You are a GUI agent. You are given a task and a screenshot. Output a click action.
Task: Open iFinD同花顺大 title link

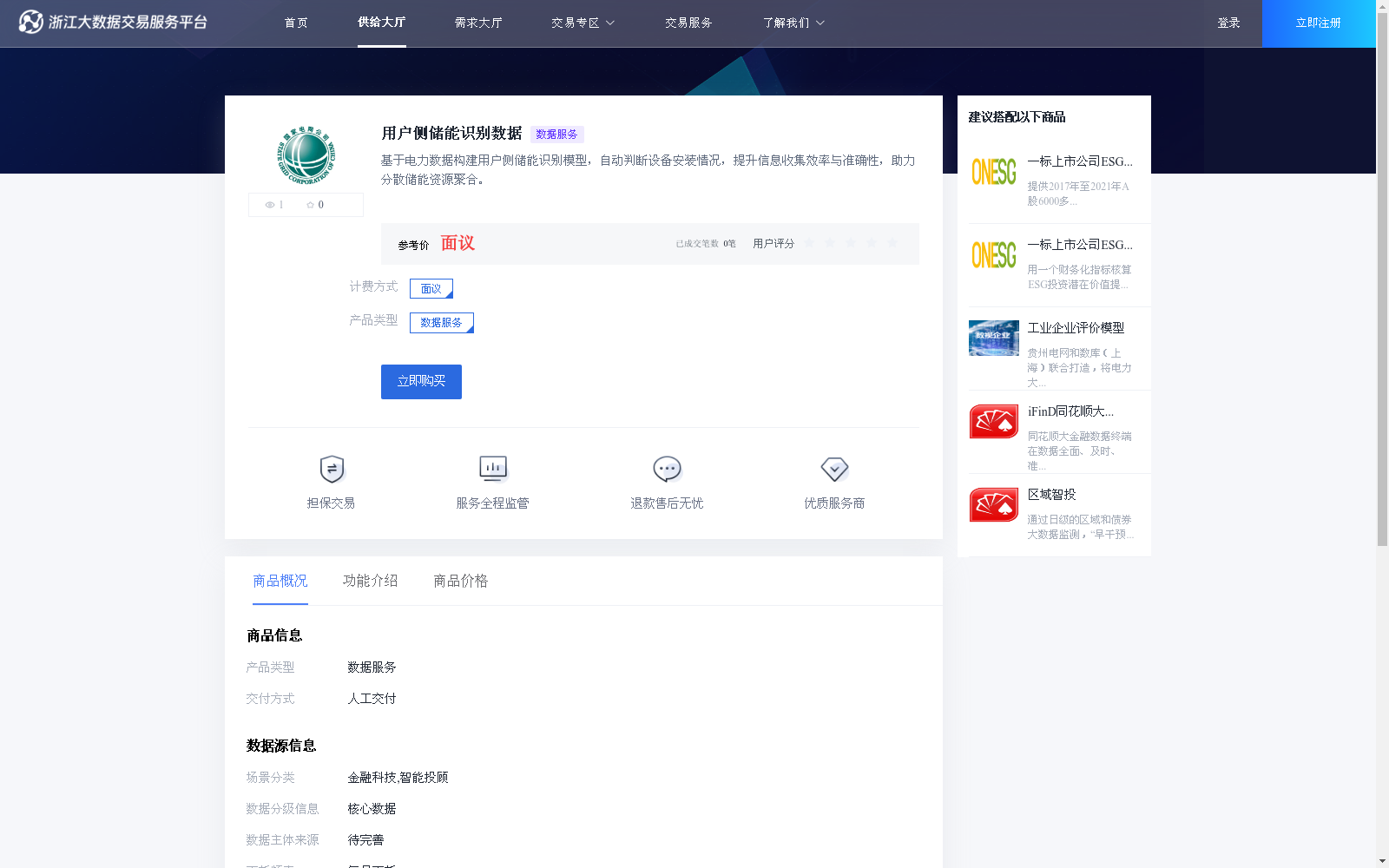point(1071,411)
